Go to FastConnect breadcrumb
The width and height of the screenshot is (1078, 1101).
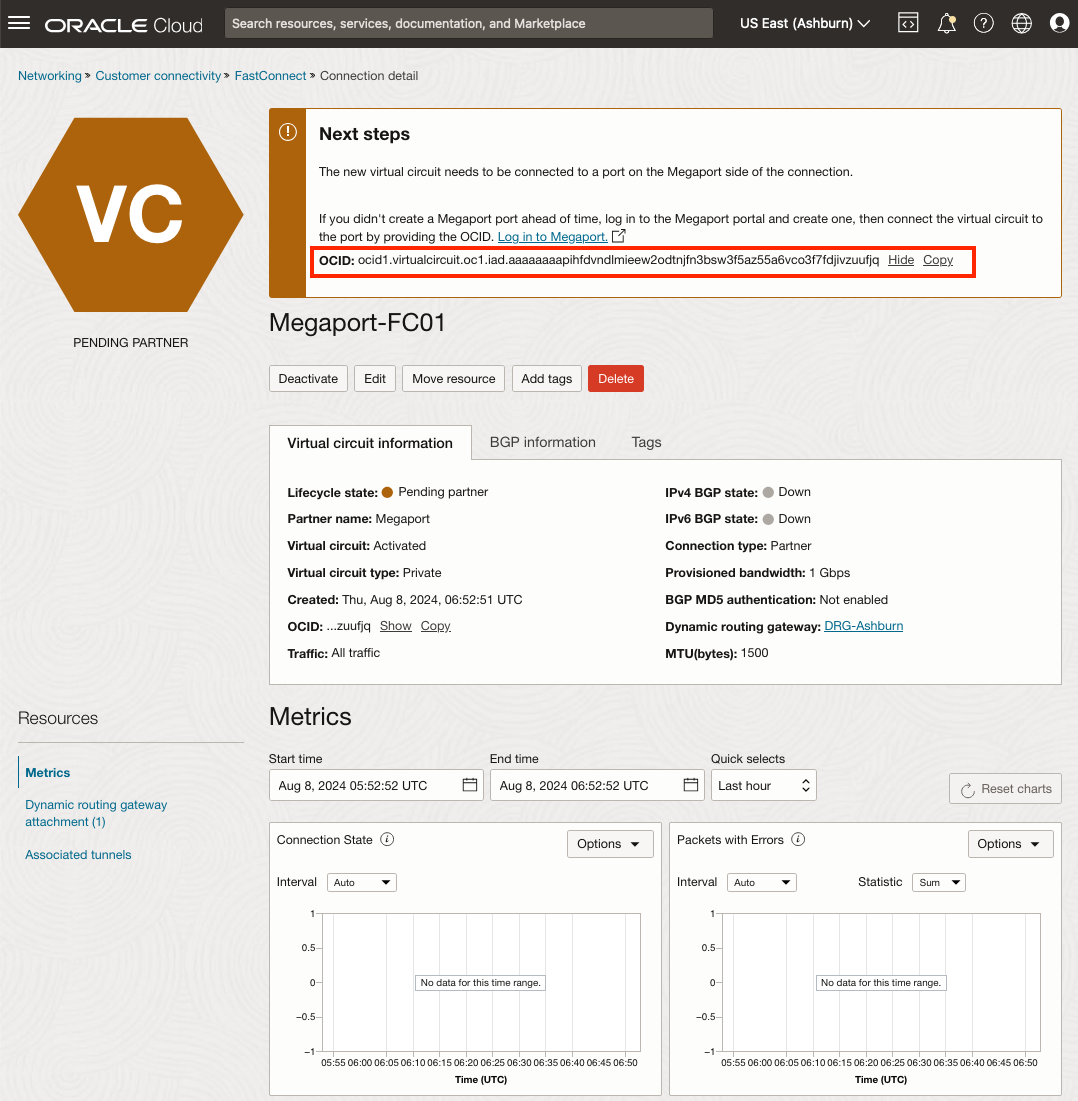[270, 76]
